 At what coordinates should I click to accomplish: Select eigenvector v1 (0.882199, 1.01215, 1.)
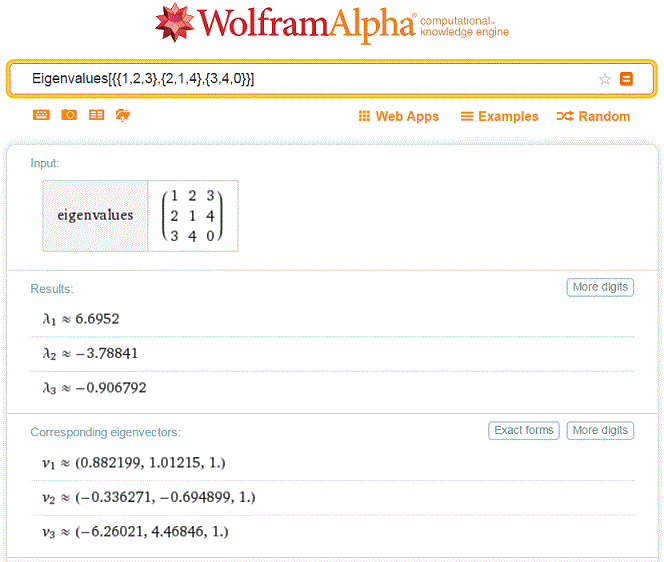[x=133, y=462]
